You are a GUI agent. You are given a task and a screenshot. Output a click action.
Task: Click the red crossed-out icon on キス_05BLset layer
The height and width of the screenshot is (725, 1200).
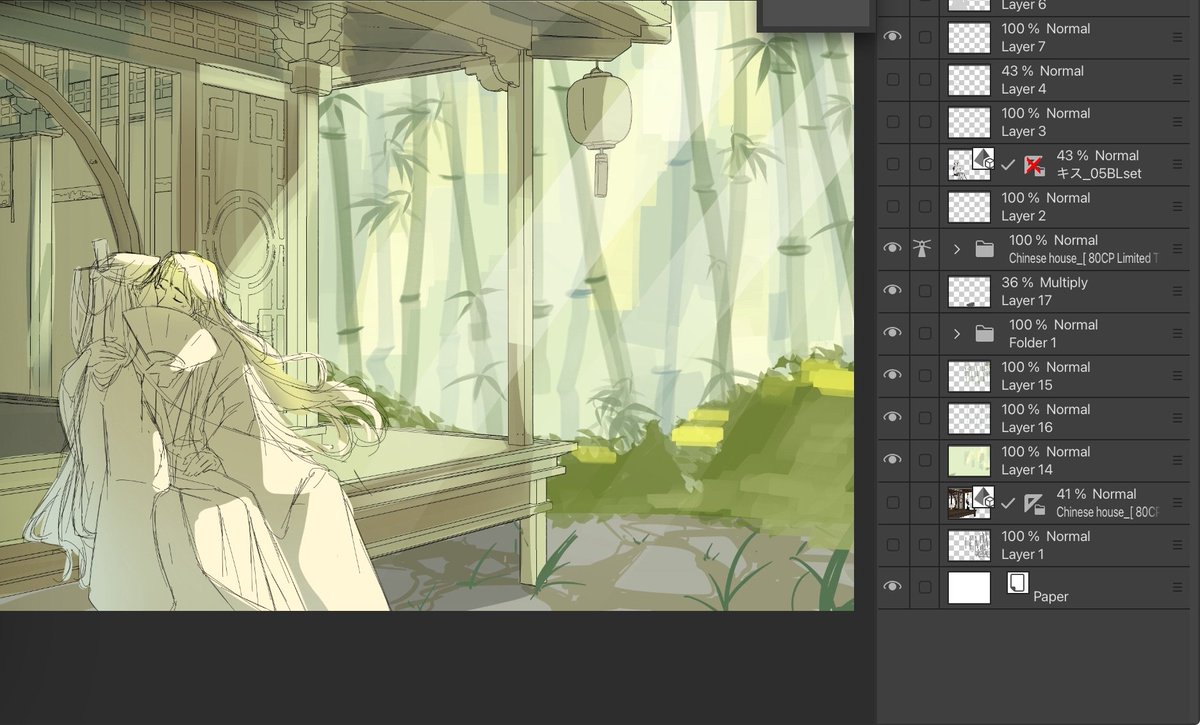coord(1034,164)
